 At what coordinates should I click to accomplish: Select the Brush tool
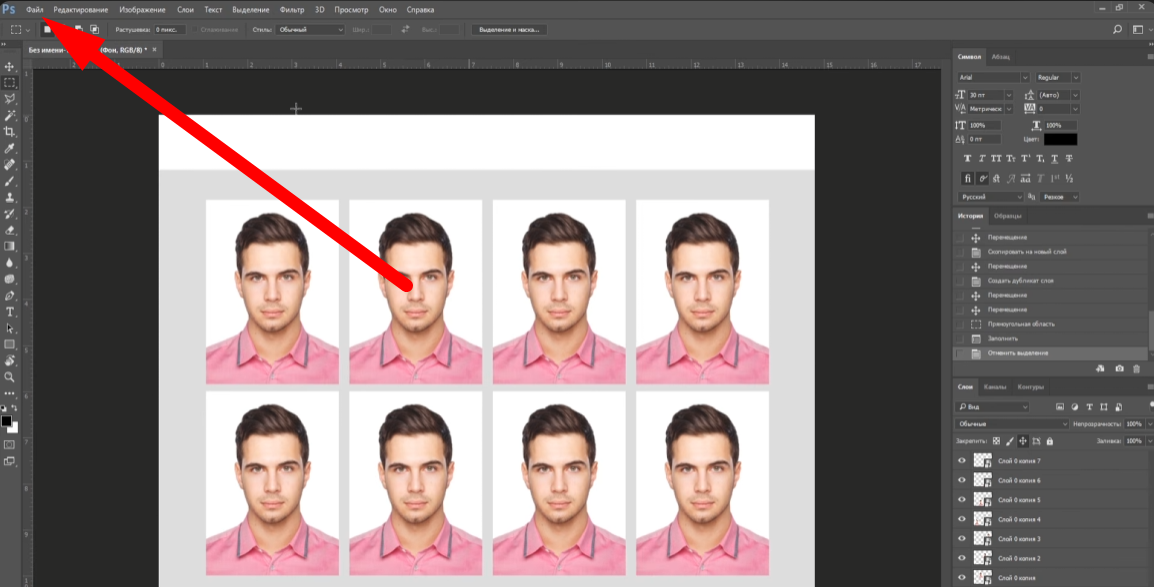pos(10,181)
